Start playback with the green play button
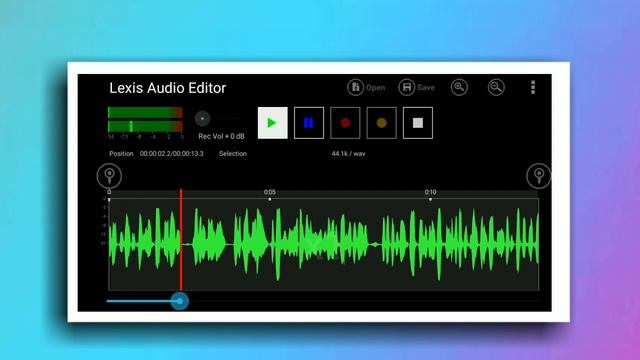The height and width of the screenshot is (360, 640). [x=273, y=123]
